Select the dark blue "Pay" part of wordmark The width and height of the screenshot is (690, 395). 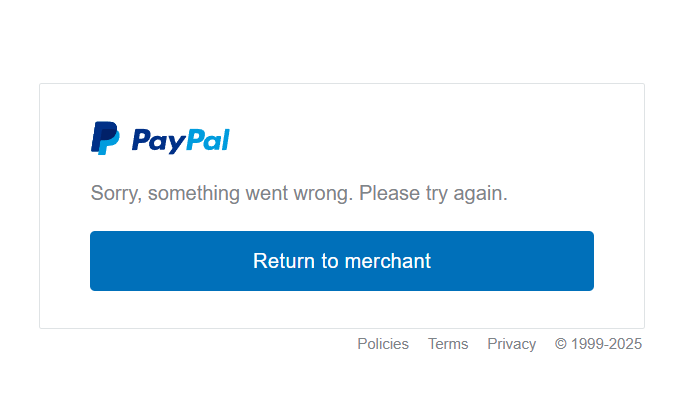tap(159, 141)
